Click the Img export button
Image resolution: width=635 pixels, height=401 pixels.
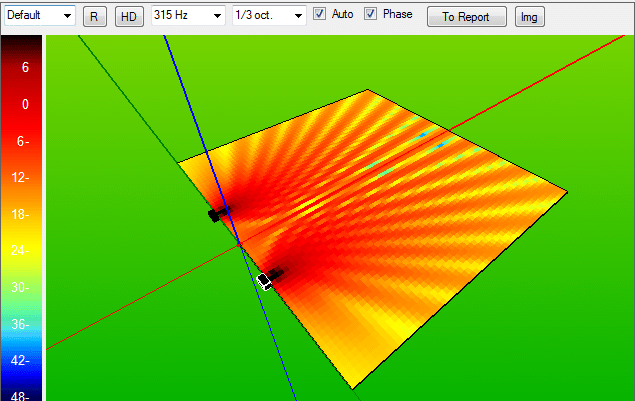point(529,17)
